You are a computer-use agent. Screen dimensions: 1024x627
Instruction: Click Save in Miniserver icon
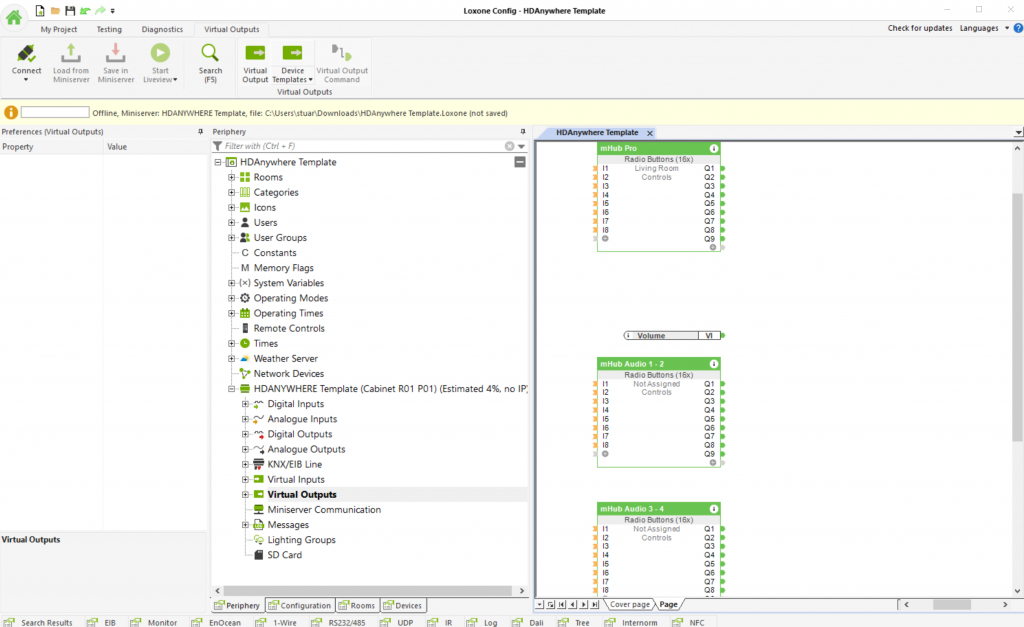click(116, 54)
